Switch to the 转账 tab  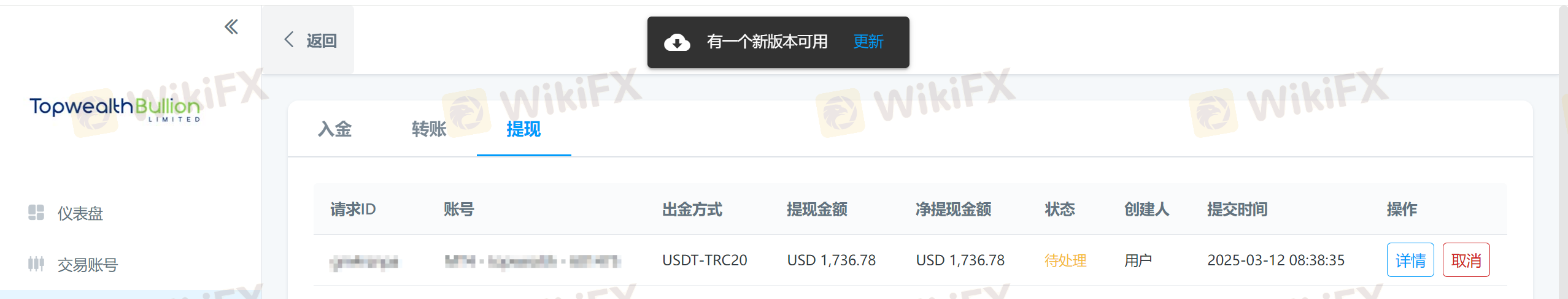[429, 129]
